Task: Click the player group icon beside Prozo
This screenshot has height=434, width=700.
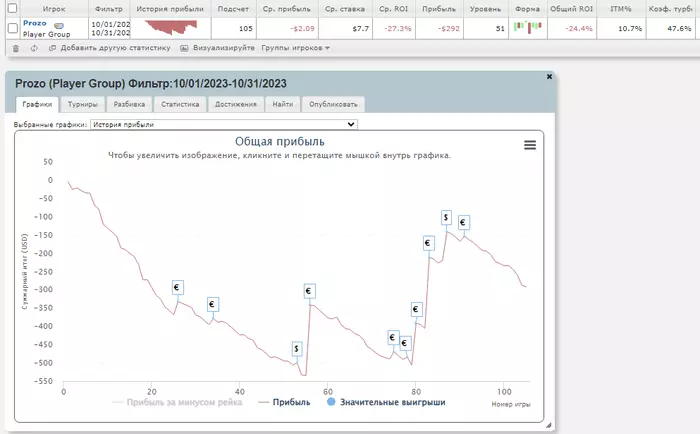Action: (58, 25)
